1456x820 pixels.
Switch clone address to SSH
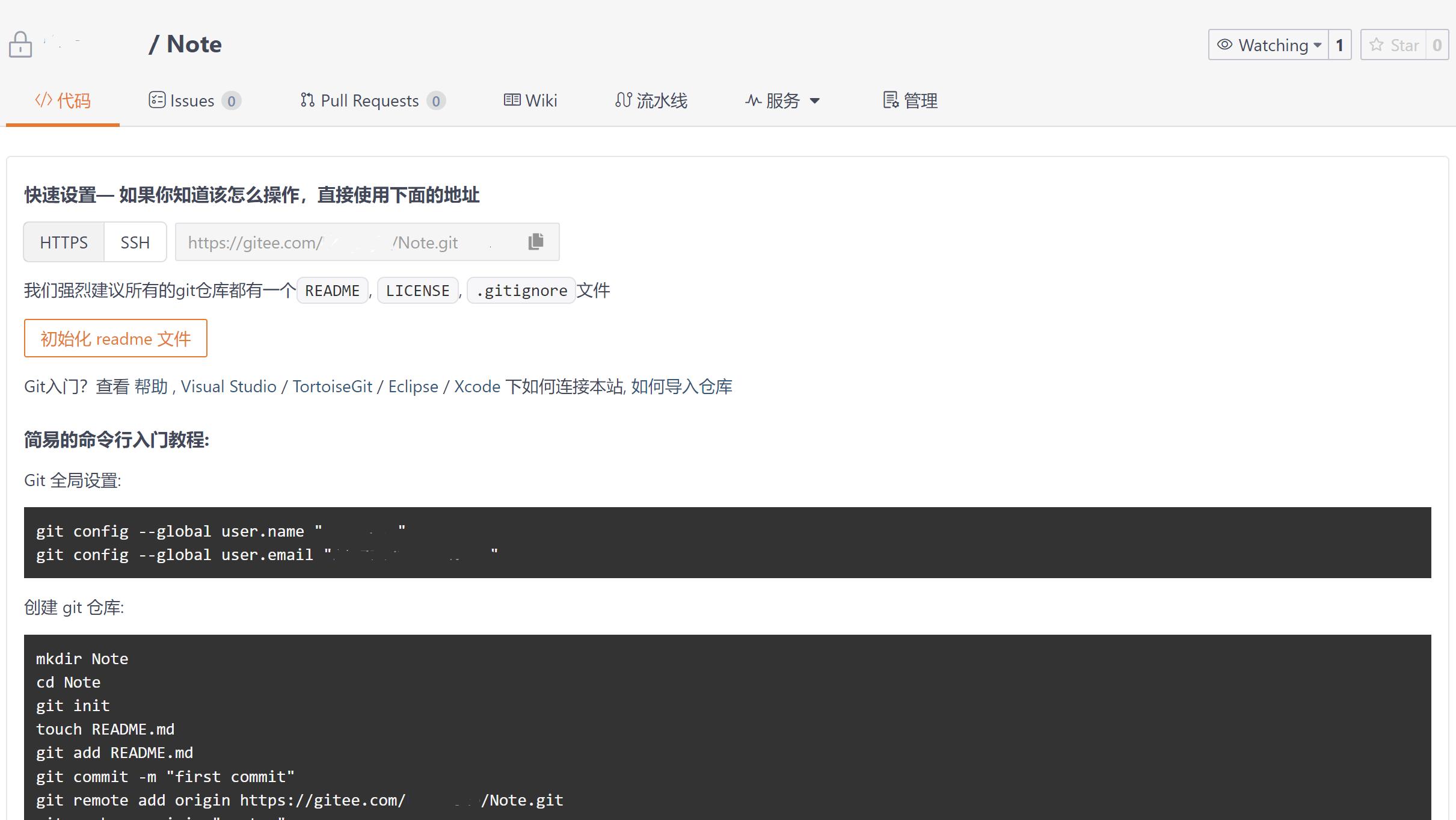pos(135,242)
